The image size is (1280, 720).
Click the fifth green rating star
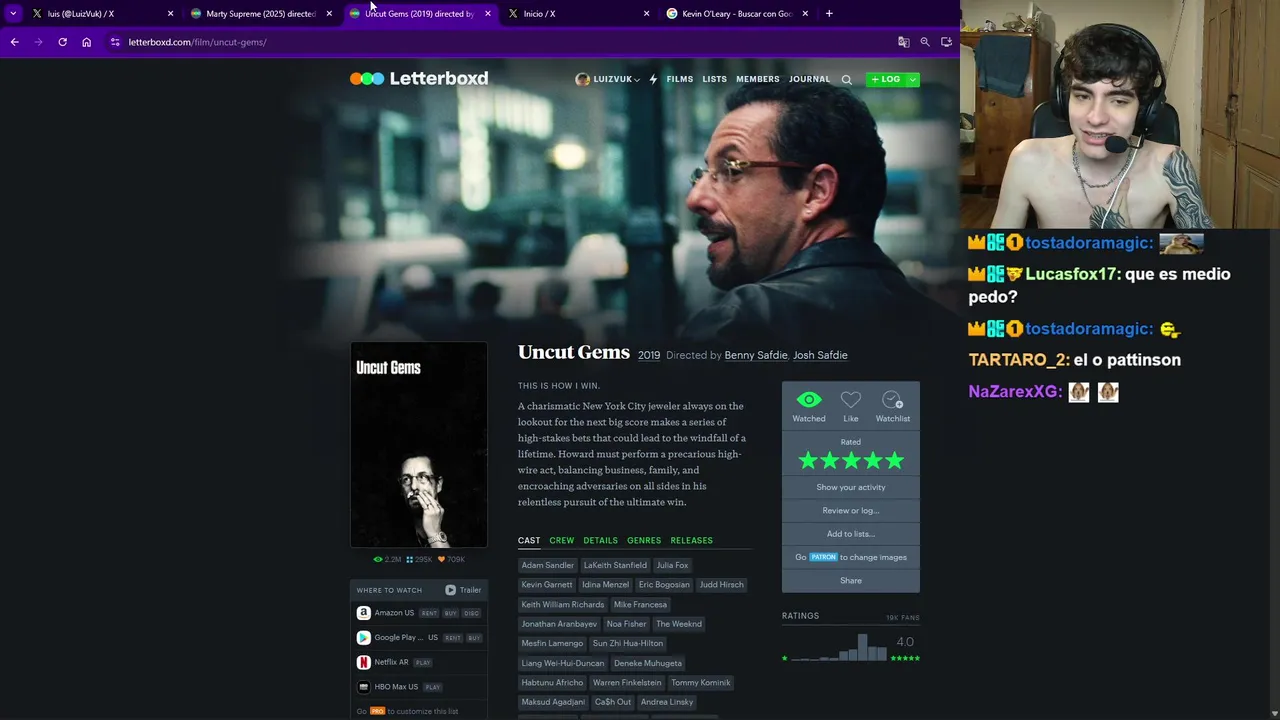pos(895,461)
